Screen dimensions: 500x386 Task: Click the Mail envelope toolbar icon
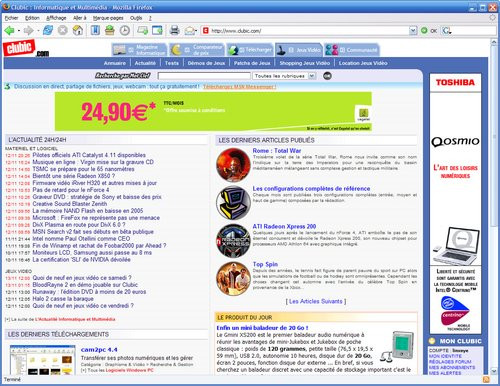[189, 31]
